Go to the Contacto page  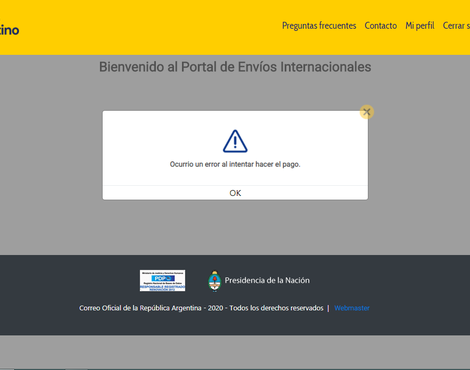[x=381, y=26]
